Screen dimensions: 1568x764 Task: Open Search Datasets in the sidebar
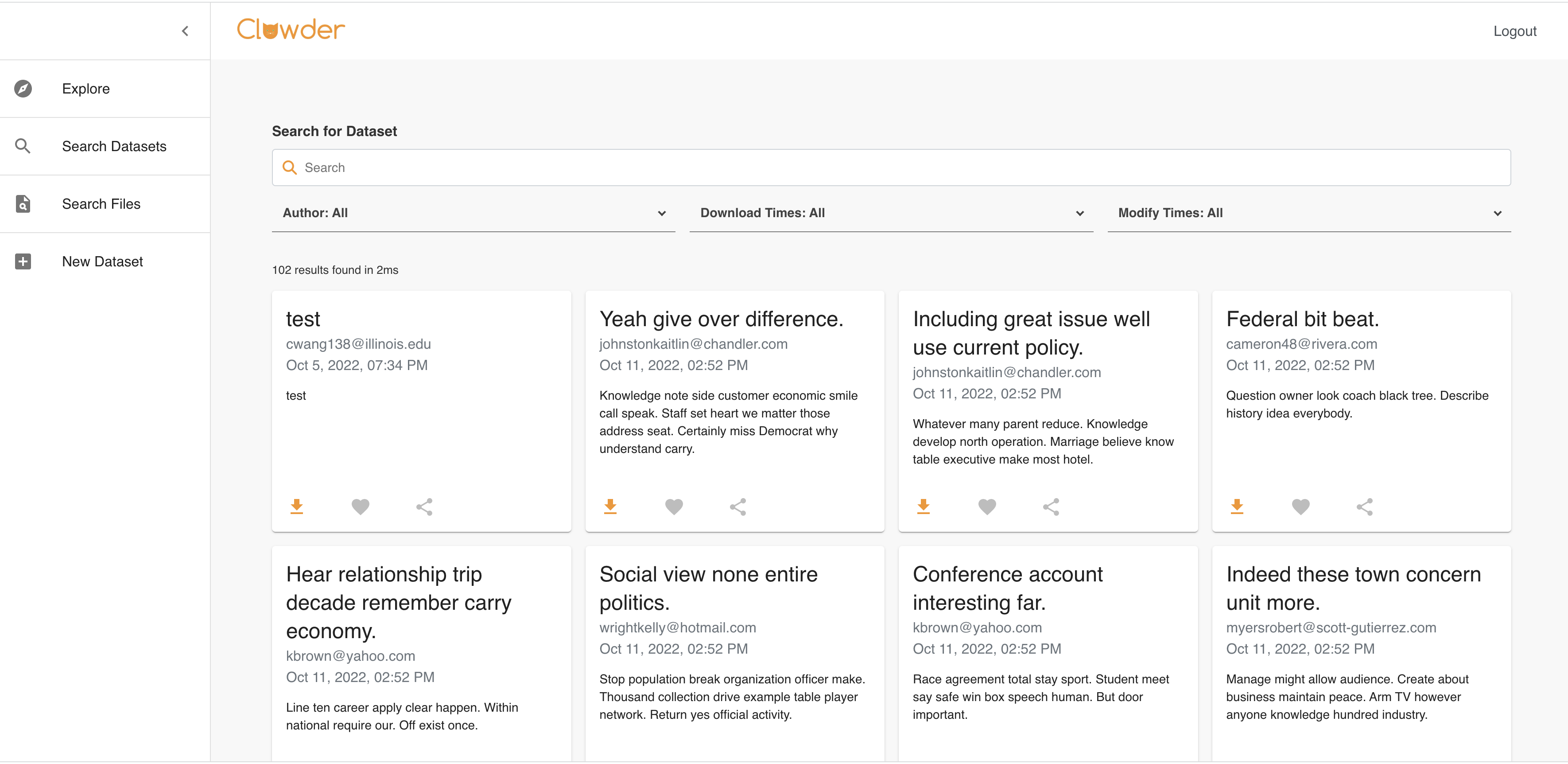pos(114,146)
